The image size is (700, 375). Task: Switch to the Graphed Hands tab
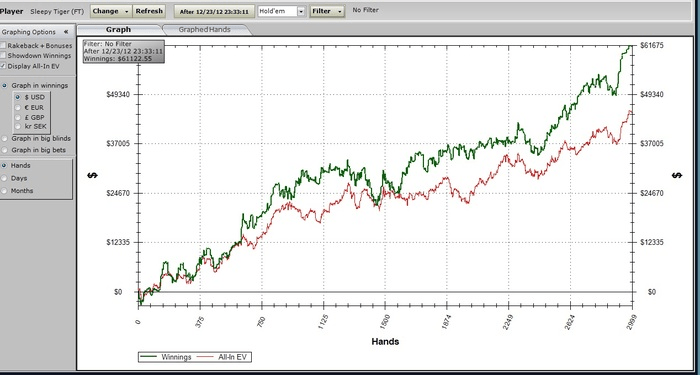click(x=204, y=29)
